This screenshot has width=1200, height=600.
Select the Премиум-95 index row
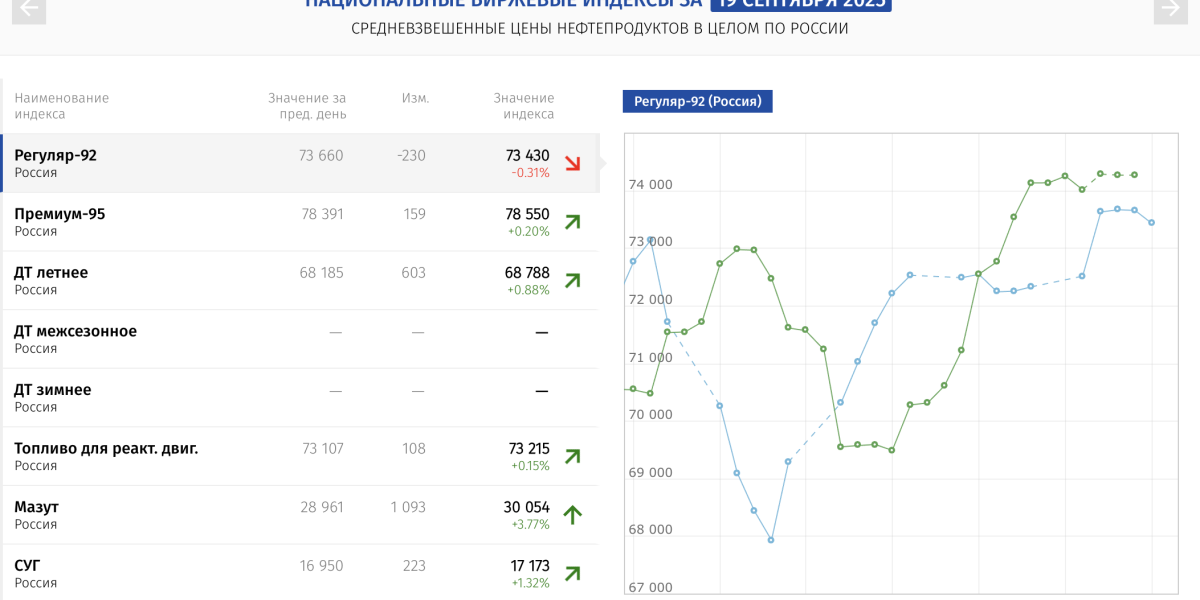coord(300,222)
